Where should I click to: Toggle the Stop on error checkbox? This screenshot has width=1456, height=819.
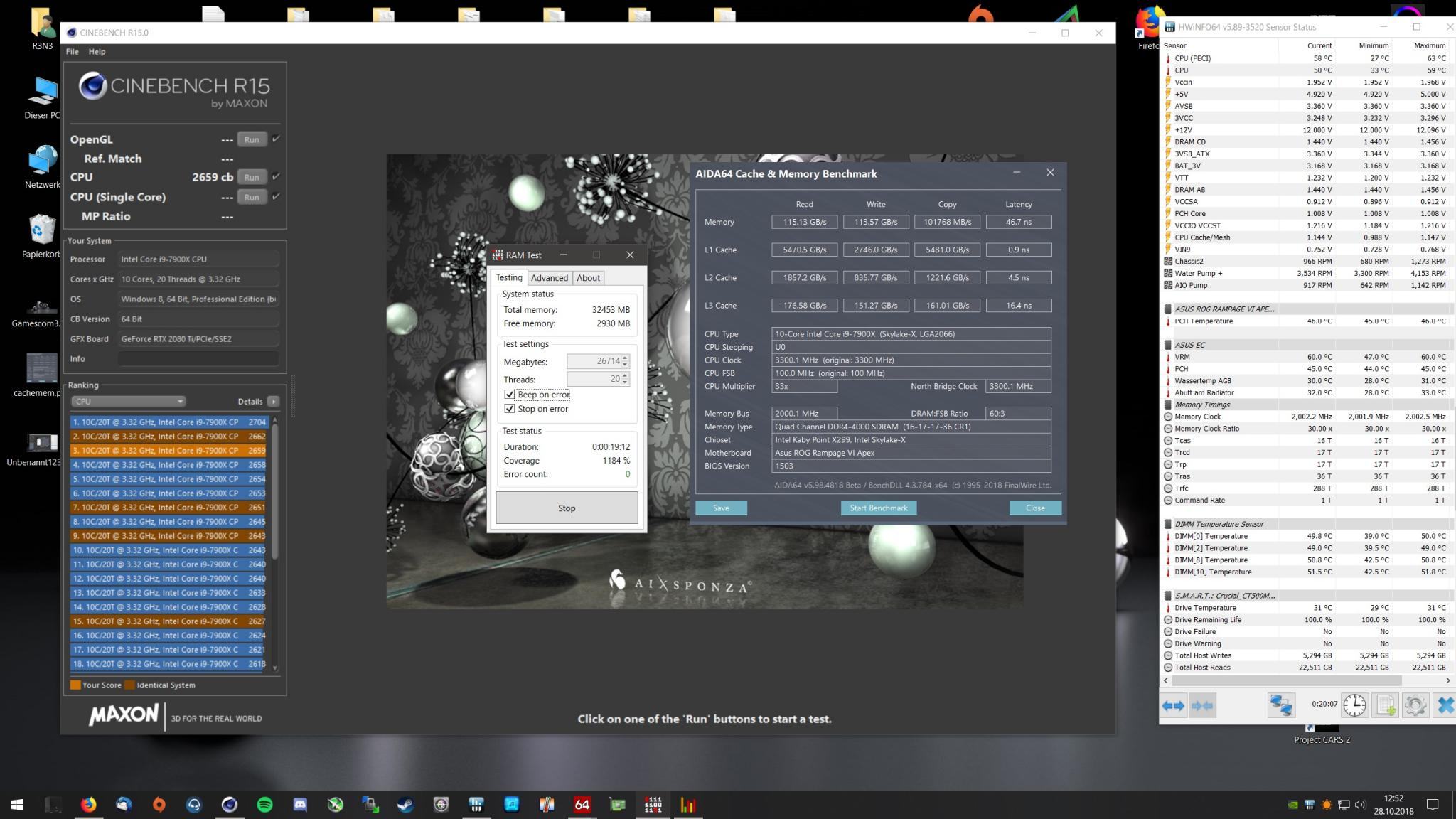click(x=509, y=409)
